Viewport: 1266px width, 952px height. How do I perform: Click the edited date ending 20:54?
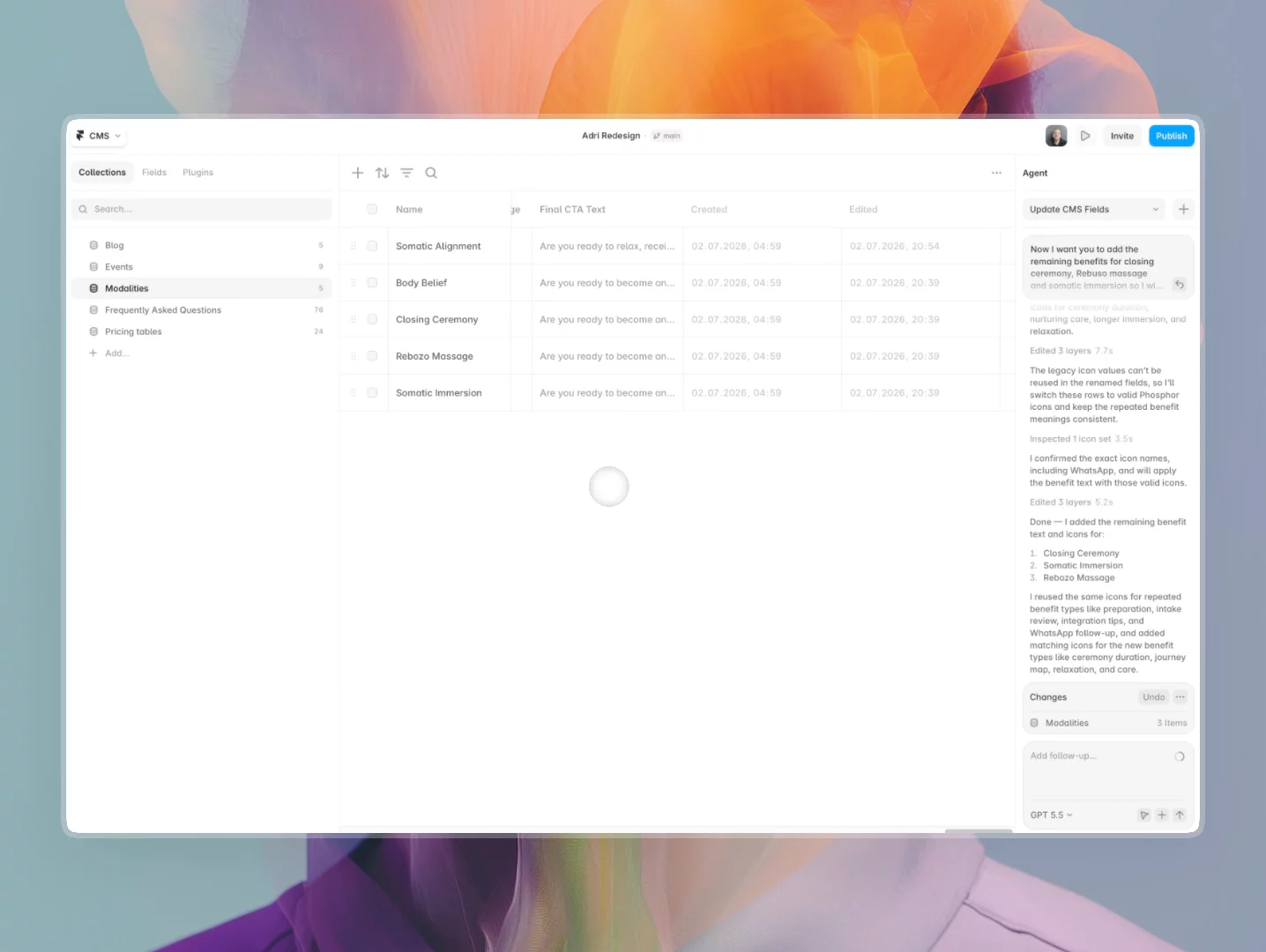click(895, 247)
